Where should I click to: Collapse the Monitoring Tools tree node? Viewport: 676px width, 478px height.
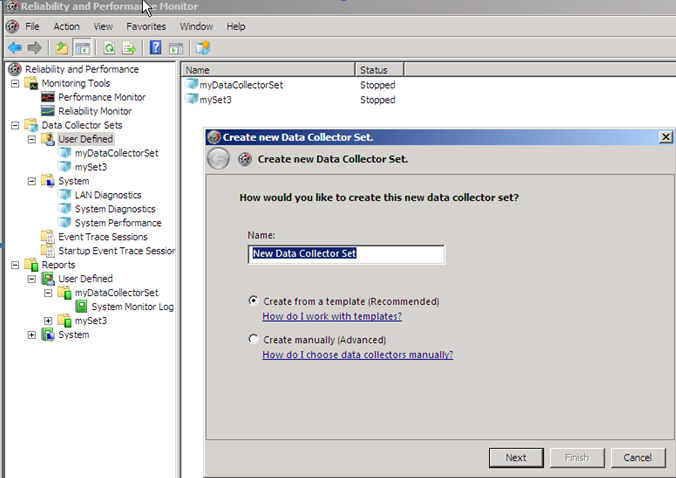(15, 83)
